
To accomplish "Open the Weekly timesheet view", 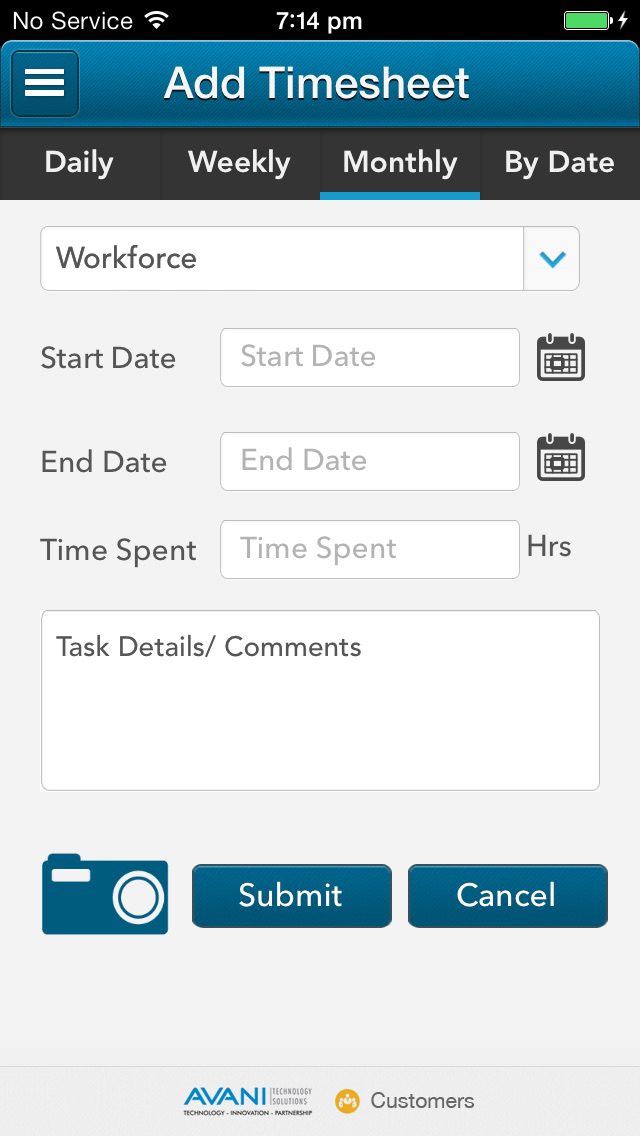I will click(240, 162).
